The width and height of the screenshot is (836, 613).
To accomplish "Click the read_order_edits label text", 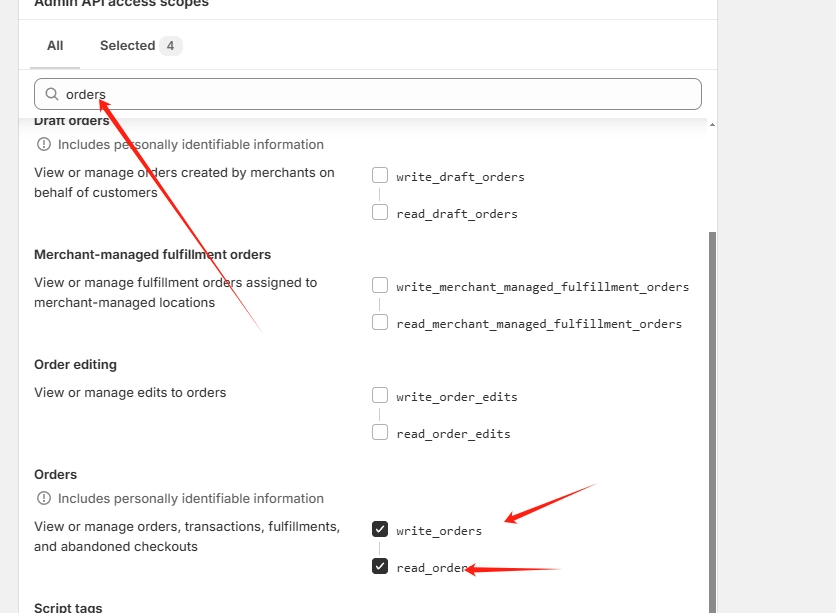I will pos(453,434).
